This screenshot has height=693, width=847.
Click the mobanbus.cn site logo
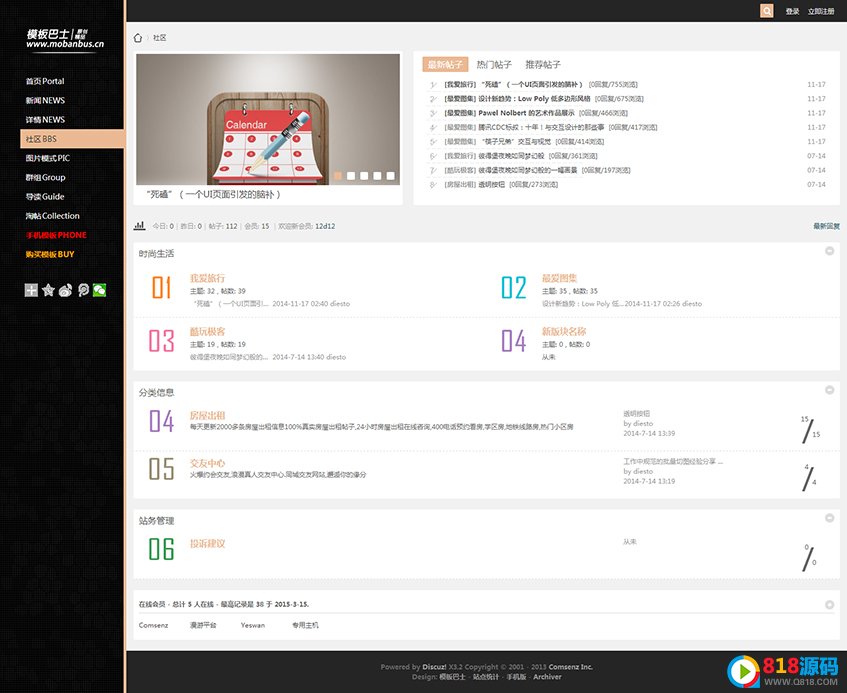pyautogui.click(x=65, y=39)
